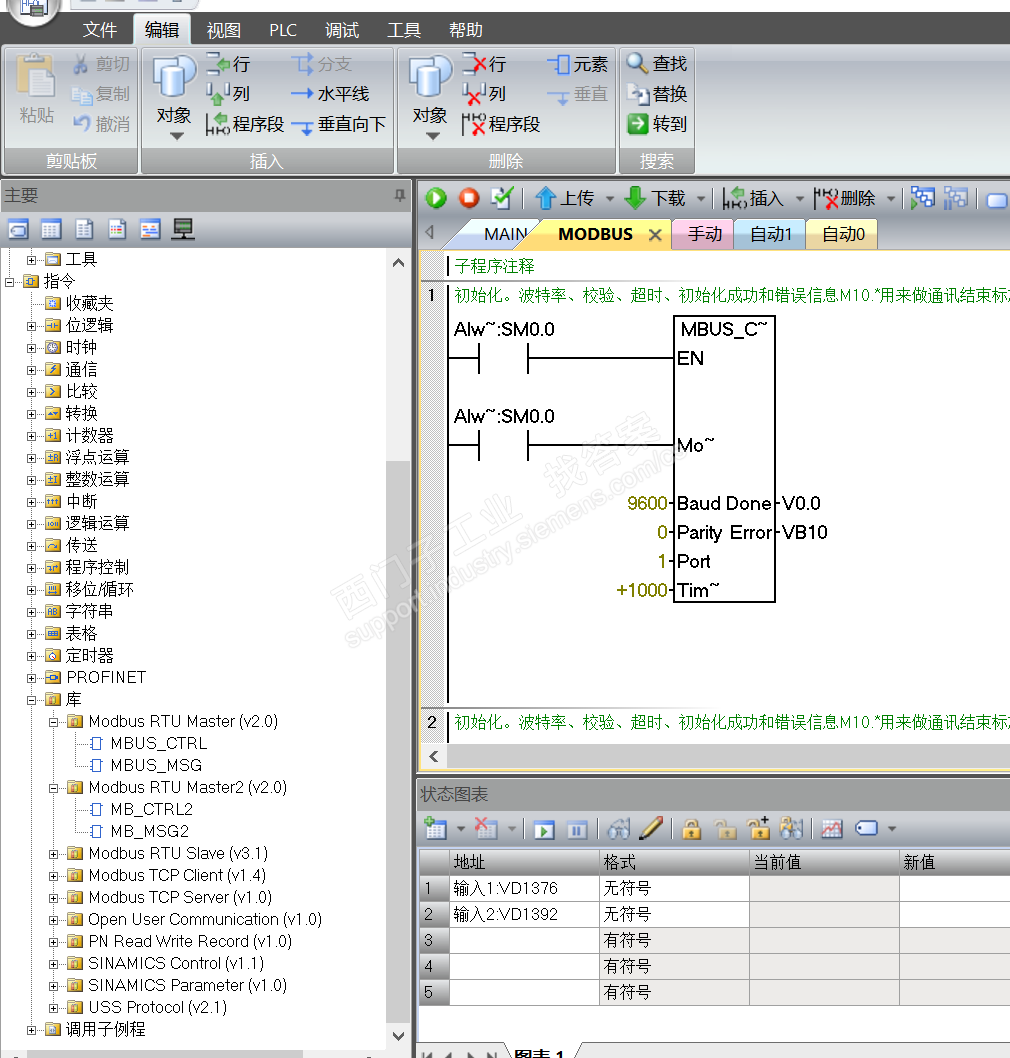Open the Help (帮助) ribbon tab
This screenshot has width=1010, height=1058.
[x=466, y=30]
